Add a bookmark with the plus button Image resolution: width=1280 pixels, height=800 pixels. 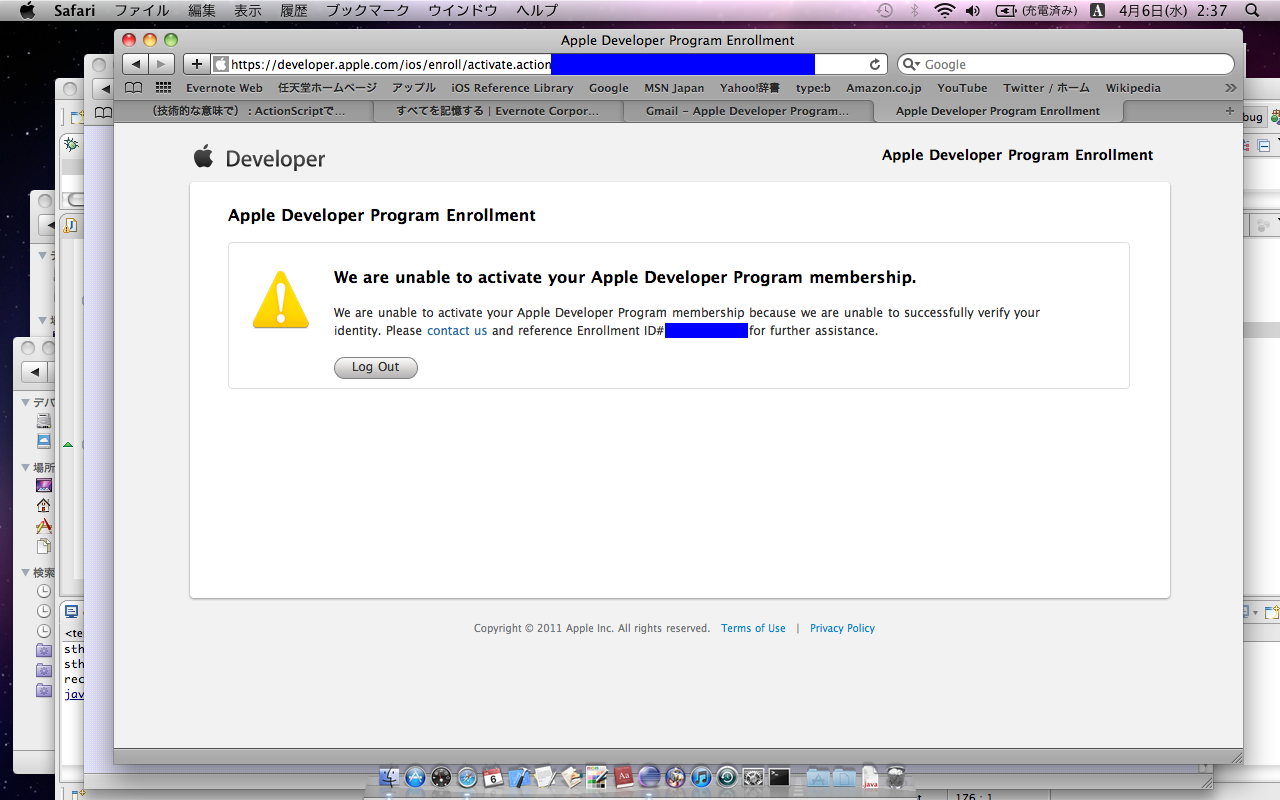[197, 64]
